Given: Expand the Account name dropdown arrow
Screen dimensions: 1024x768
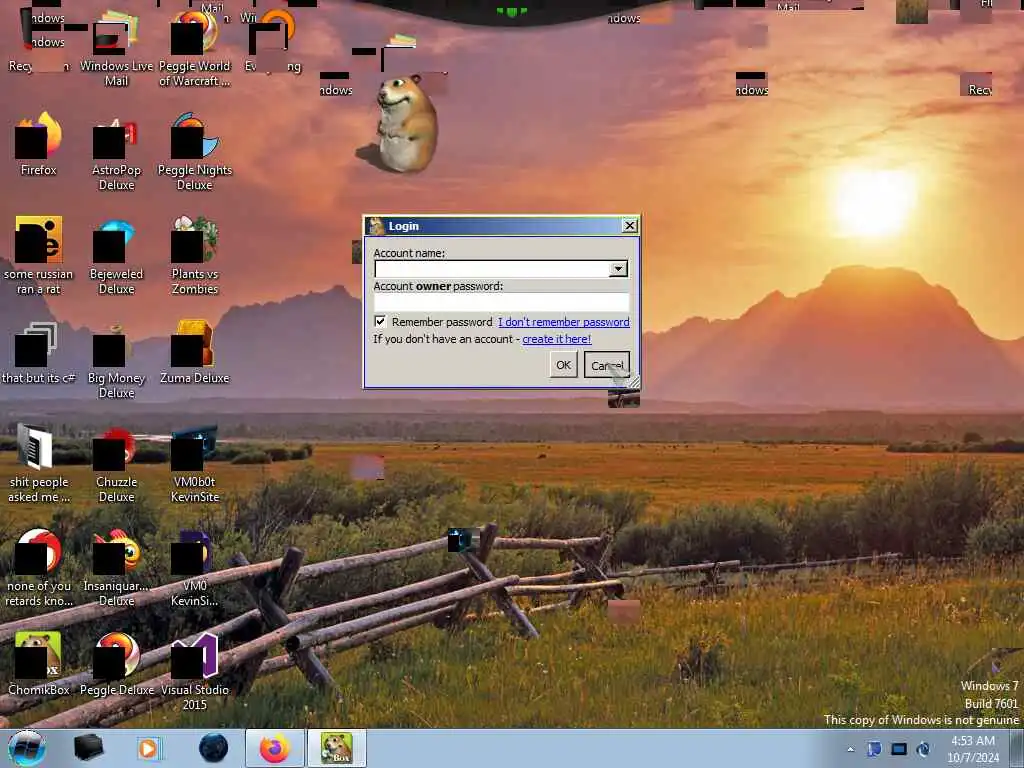Looking at the screenshot, I should [x=618, y=269].
